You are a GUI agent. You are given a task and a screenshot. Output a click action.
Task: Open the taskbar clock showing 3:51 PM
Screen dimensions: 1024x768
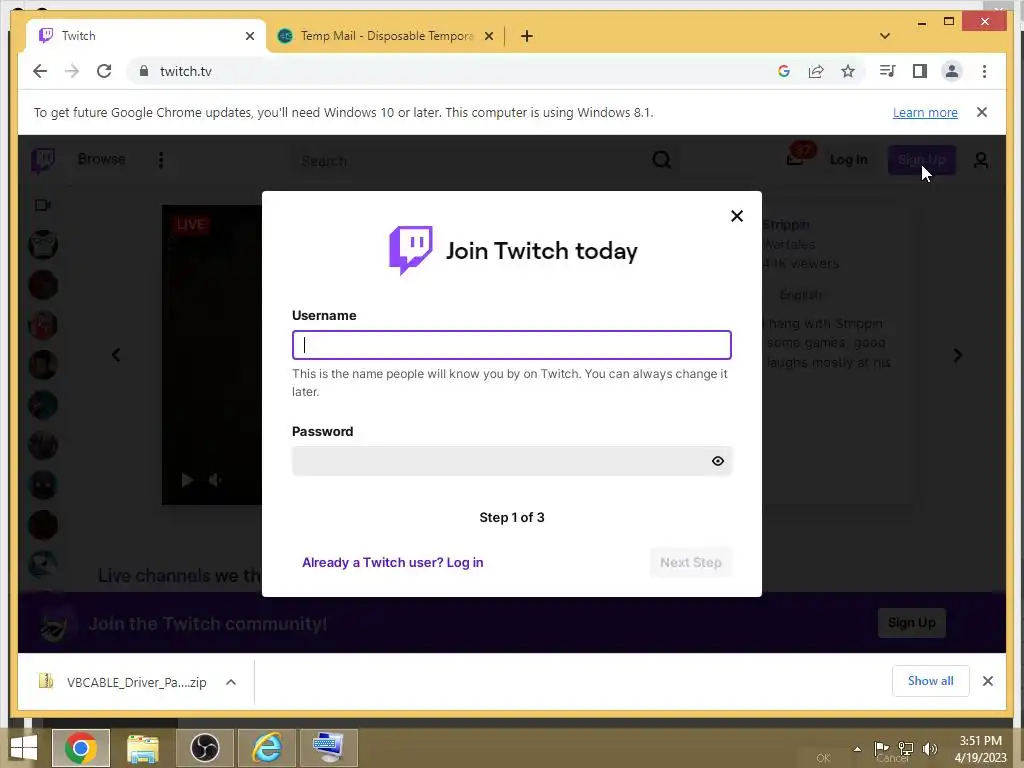[980, 748]
